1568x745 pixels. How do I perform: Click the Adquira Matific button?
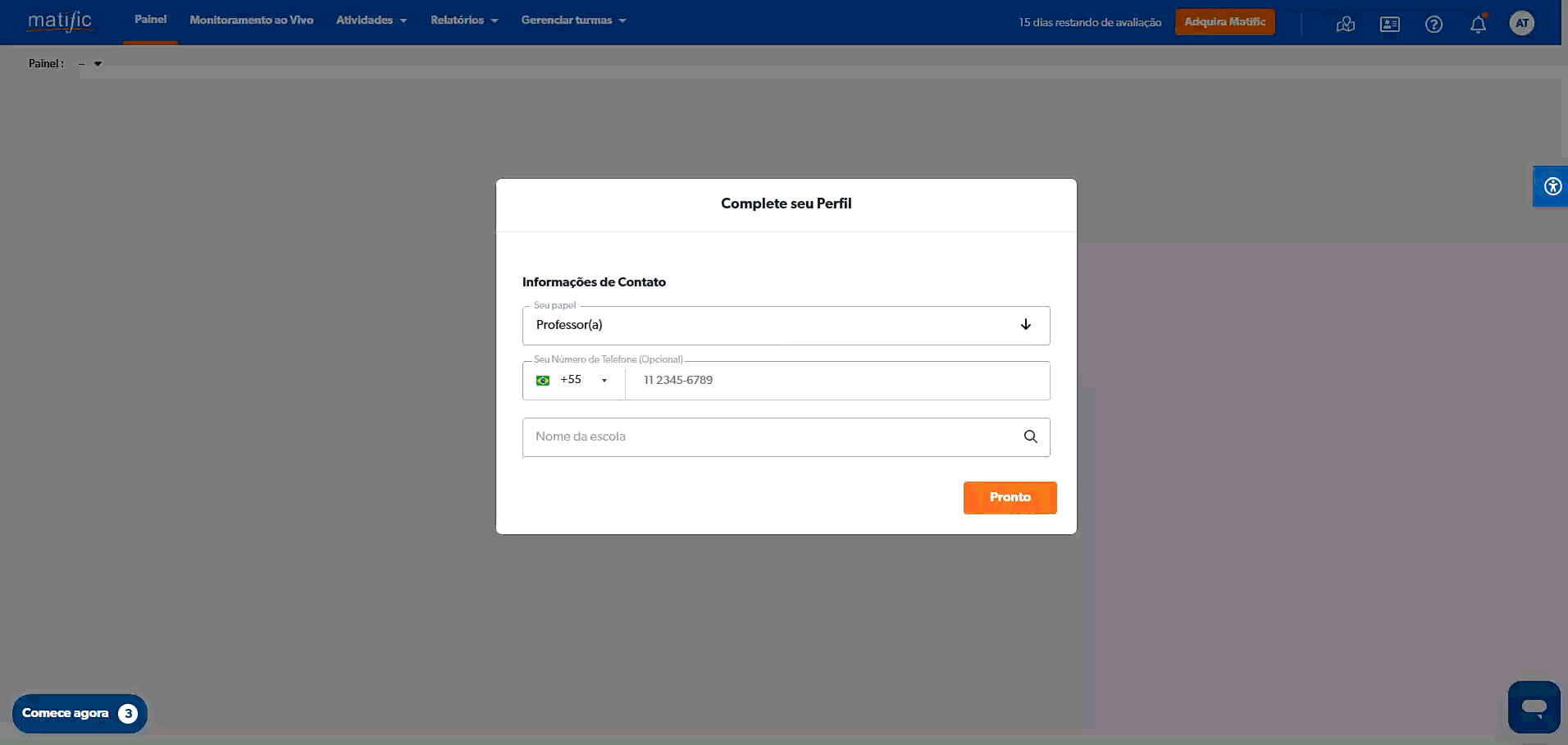pos(1224,22)
